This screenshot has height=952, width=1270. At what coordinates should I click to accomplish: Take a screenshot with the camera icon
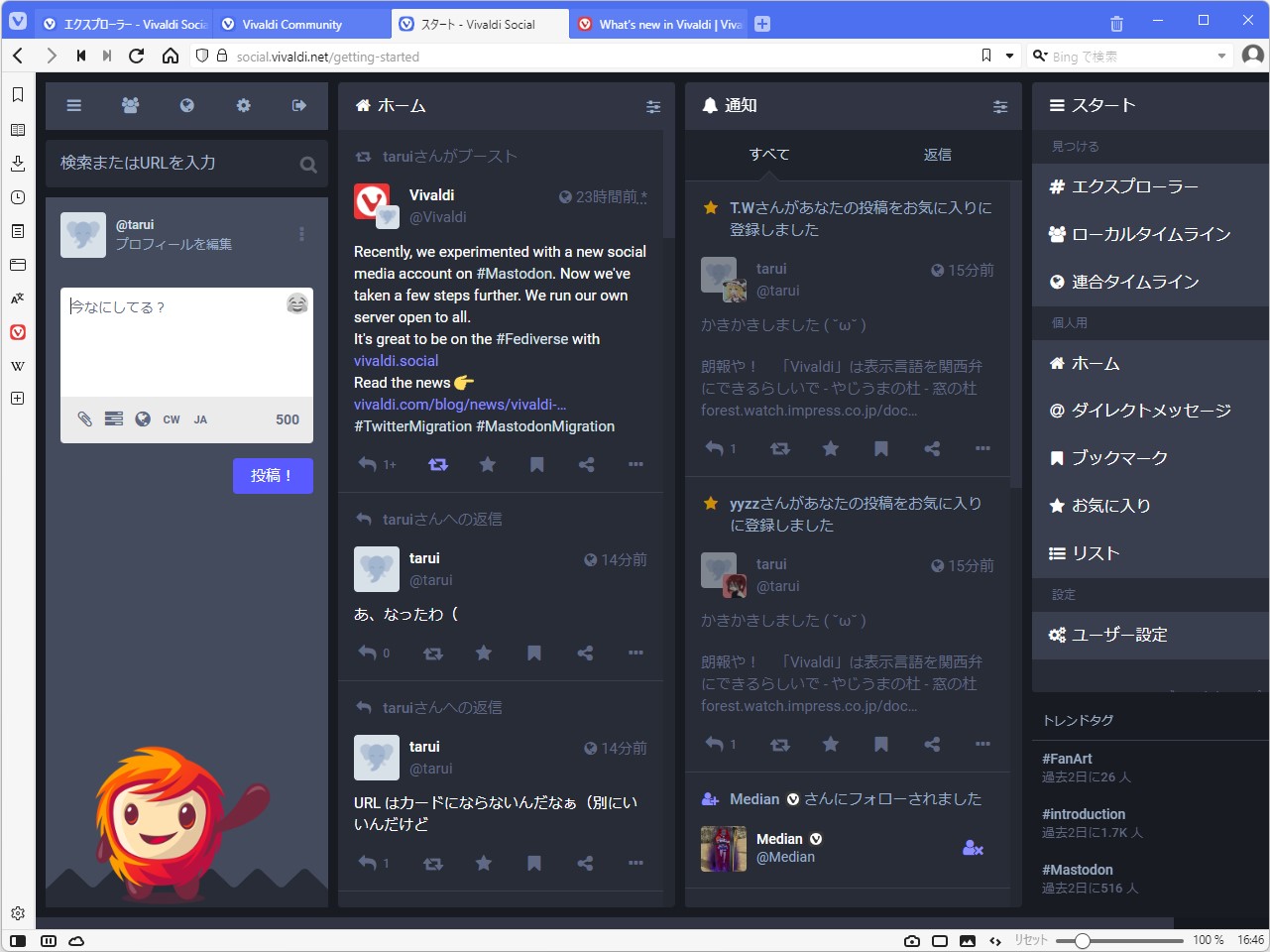point(912,940)
